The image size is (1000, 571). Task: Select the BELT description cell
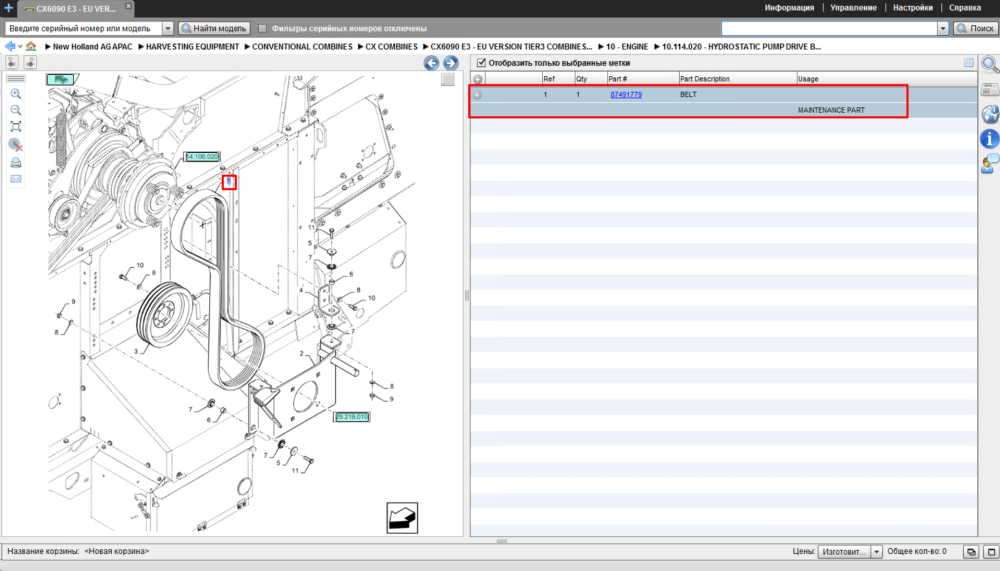688,94
